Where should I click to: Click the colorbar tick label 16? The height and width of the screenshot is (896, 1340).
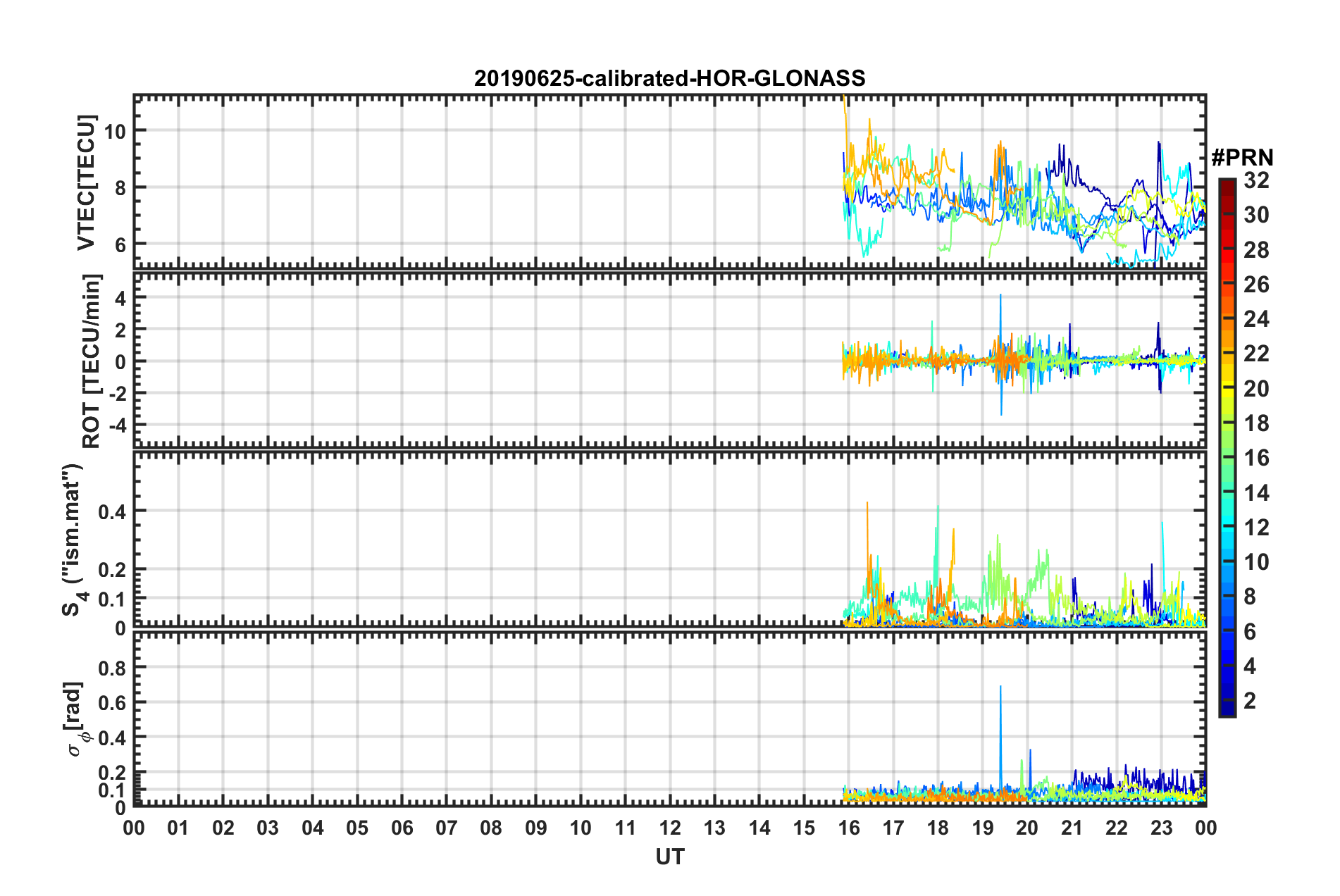1256,458
